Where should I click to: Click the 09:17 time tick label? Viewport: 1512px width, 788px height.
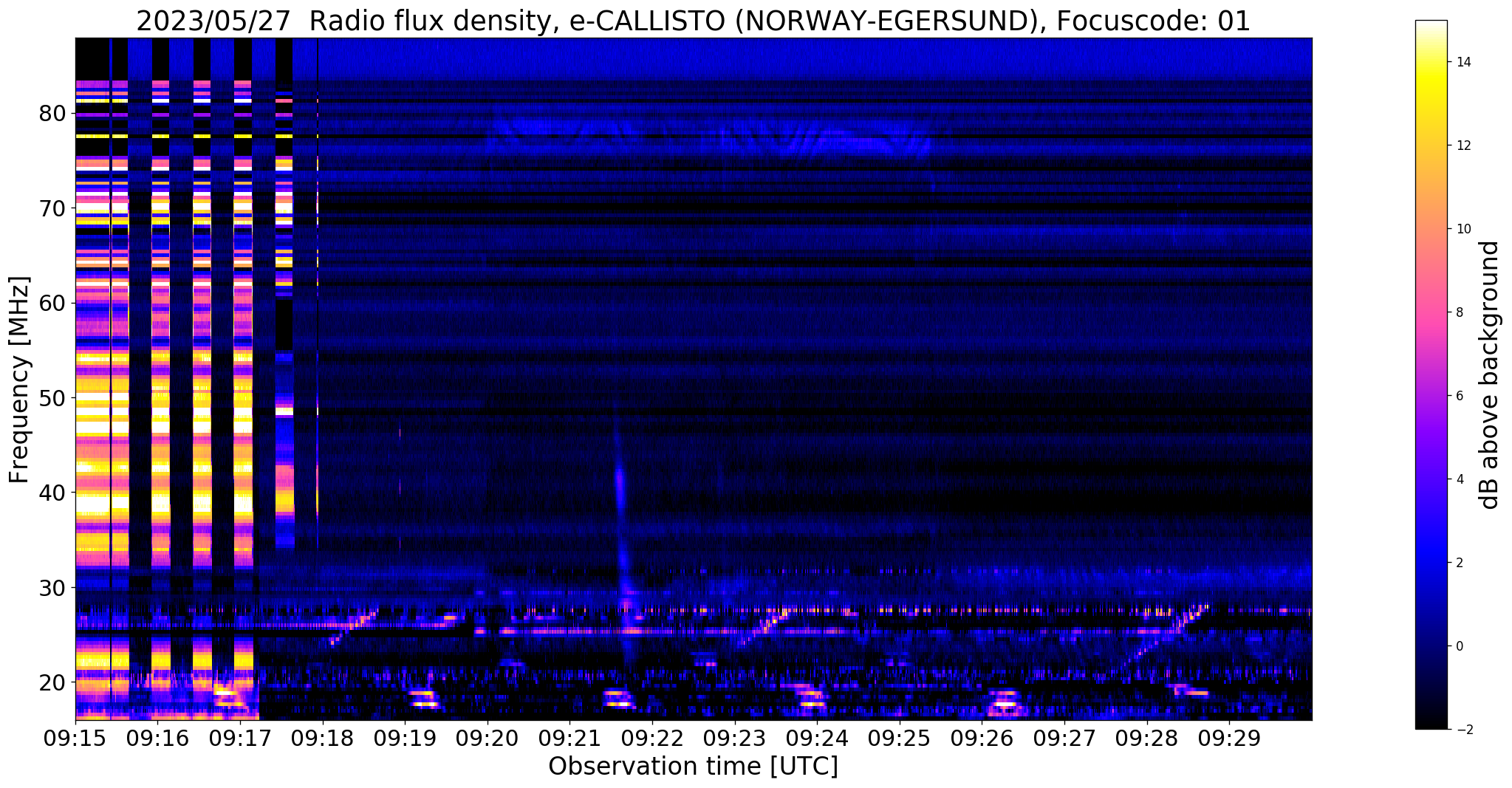241,737
